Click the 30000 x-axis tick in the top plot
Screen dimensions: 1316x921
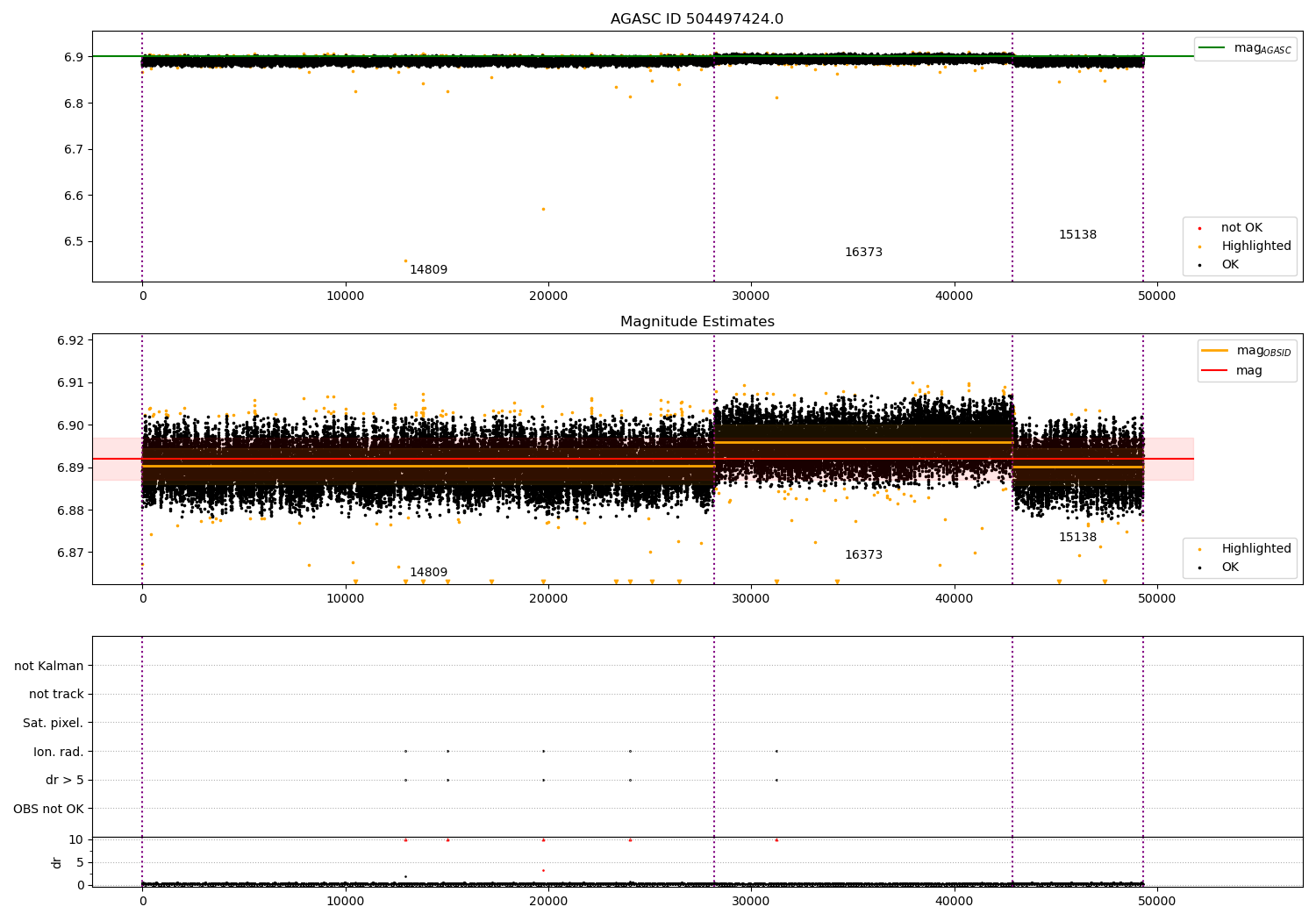[x=751, y=296]
